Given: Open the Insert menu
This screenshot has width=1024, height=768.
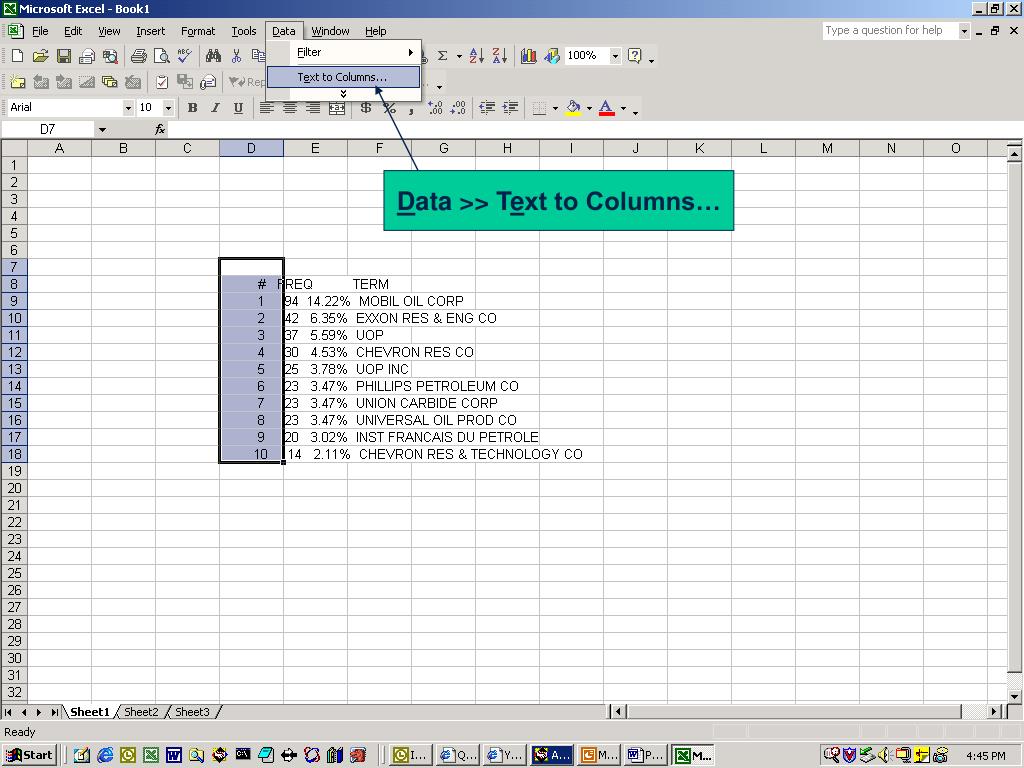Looking at the screenshot, I should coord(150,31).
